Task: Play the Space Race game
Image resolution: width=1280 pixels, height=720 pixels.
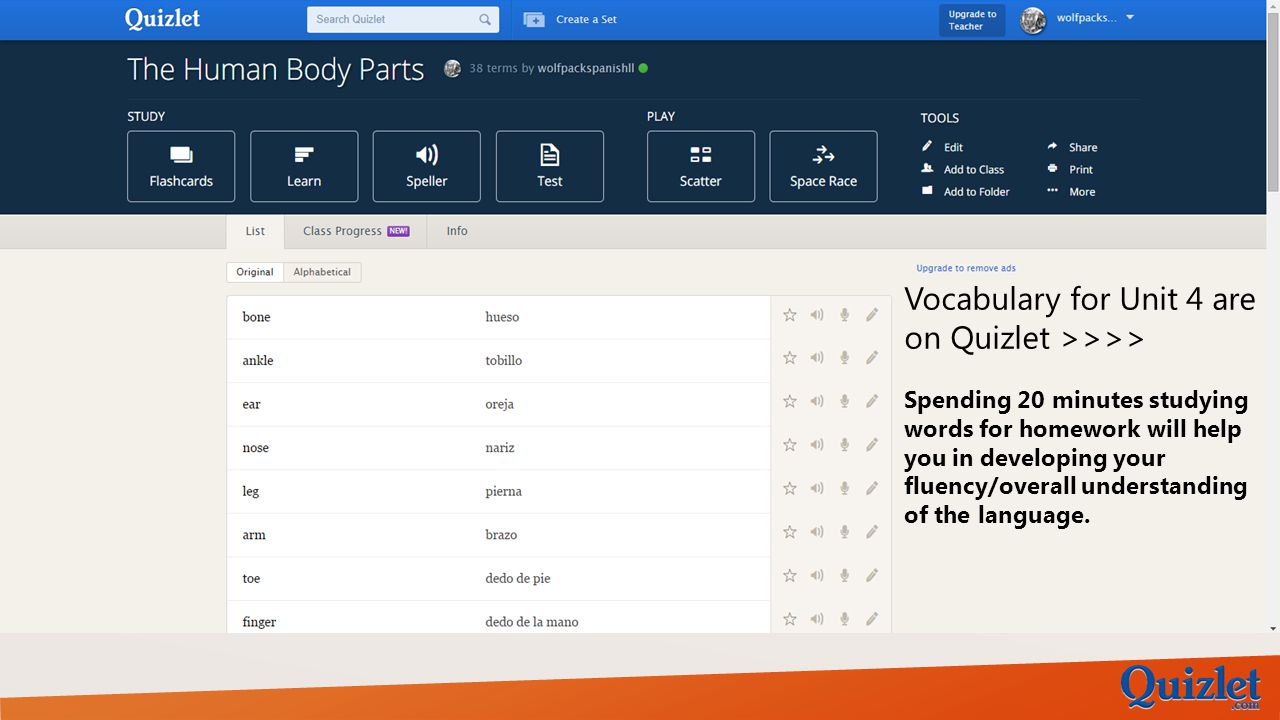Action: click(823, 166)
